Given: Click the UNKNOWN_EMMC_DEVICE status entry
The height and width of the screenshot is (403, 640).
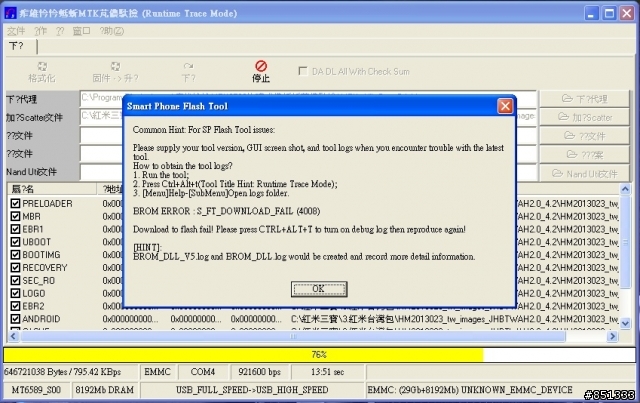Looking at the screenshot, I should point(470,390).
